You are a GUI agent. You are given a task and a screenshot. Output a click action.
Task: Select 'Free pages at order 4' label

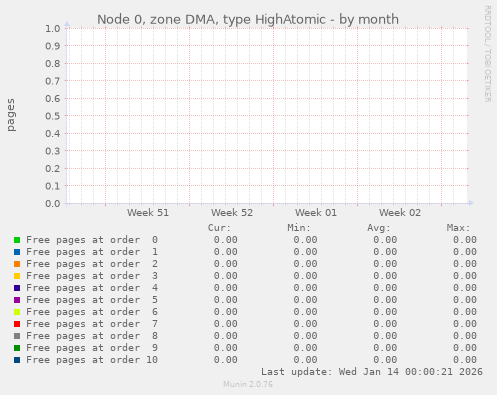(x=92, y=288)
